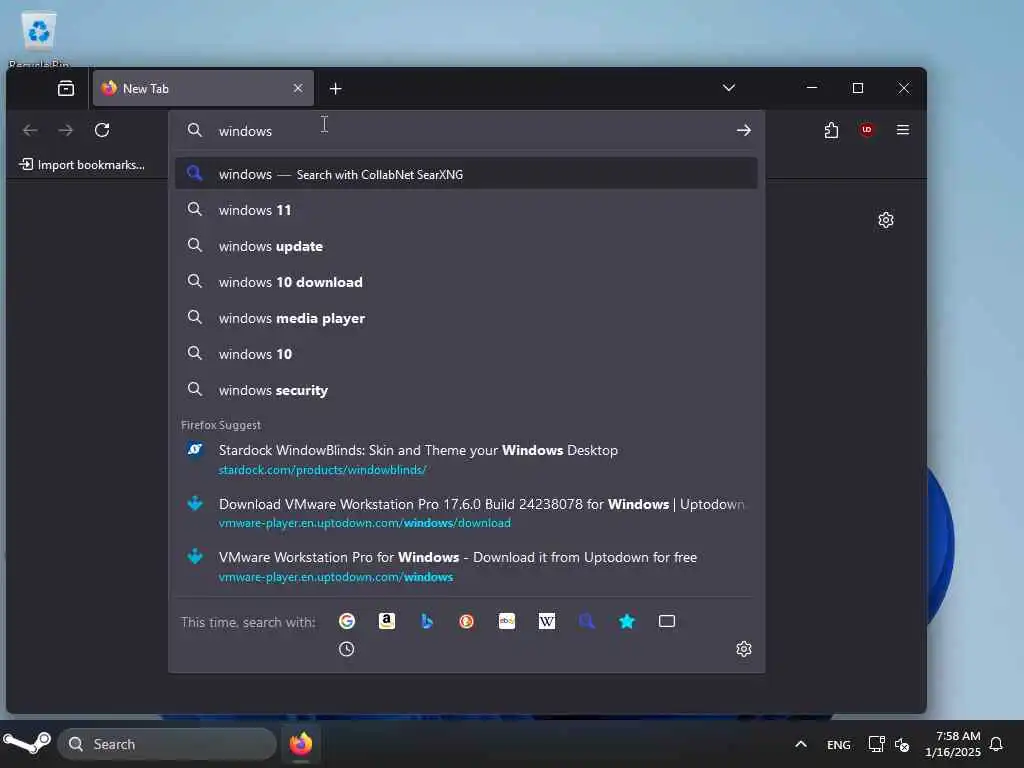Screen dimensions: 1024x768
Task: Choose 'windows — Search with CollabNet SearXNG'
Action: (466, 174)
